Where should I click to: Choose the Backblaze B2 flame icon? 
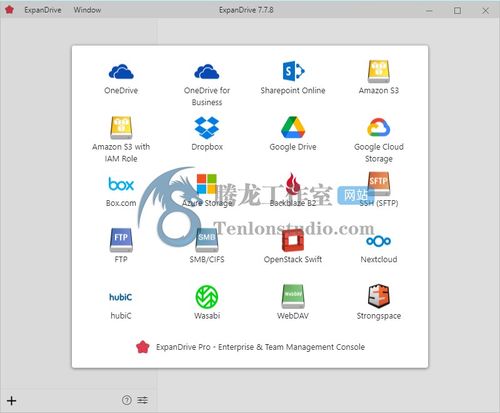click(x=293, y=183)
